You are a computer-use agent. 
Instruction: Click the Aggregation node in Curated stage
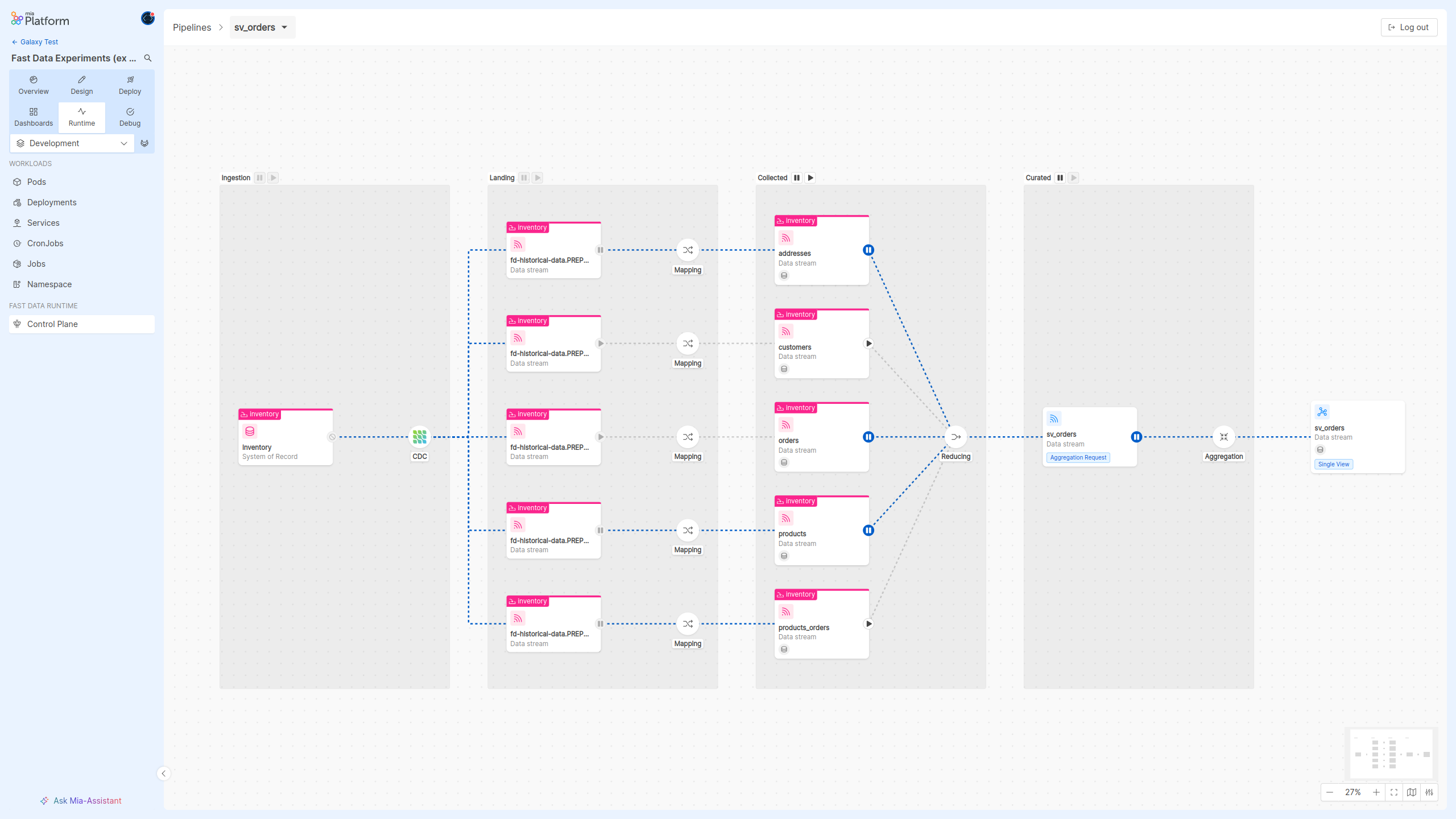(1224, 437)
